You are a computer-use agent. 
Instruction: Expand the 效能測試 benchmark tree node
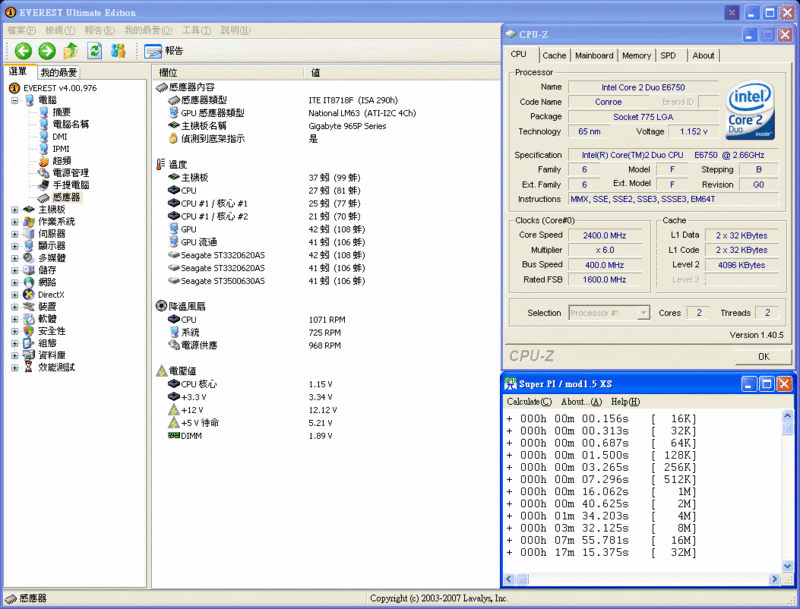click(x=14, y=367)
